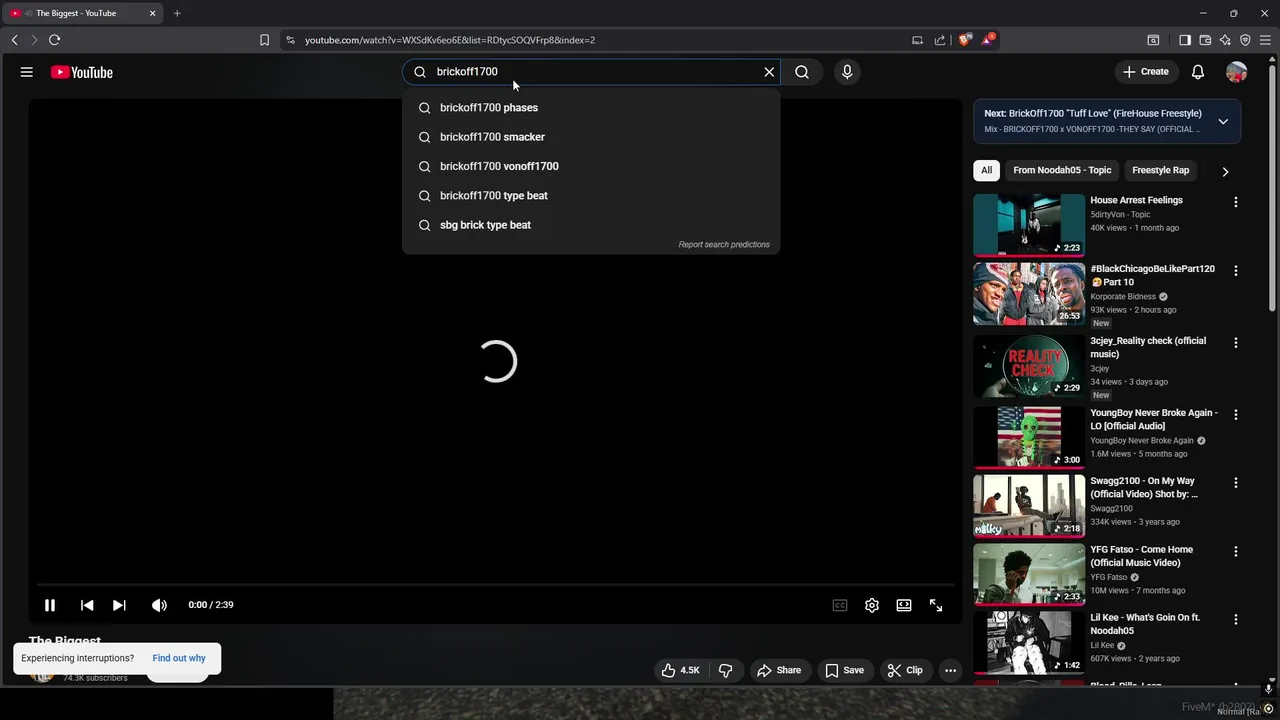Viewport: 1280px width, 720px height.
Task: Save the video to a playlist
Action: click(x=845, y=671)
